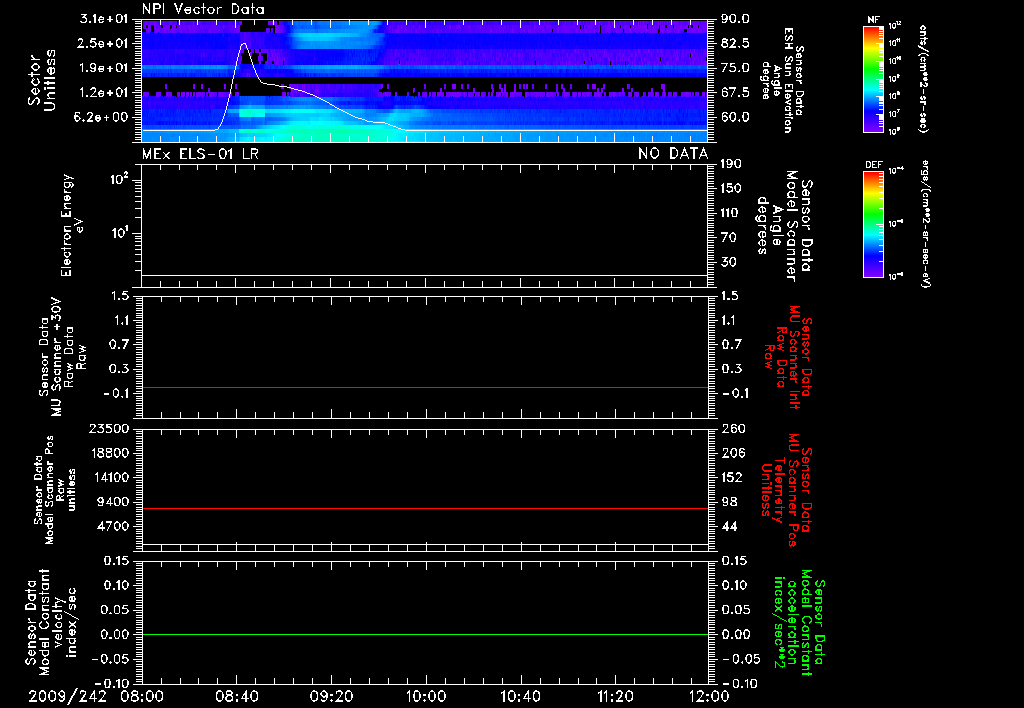This screenshot has width=1024, height=708.
Task: Click the '90.0' elevation angle tick
Action: (735, 19)
